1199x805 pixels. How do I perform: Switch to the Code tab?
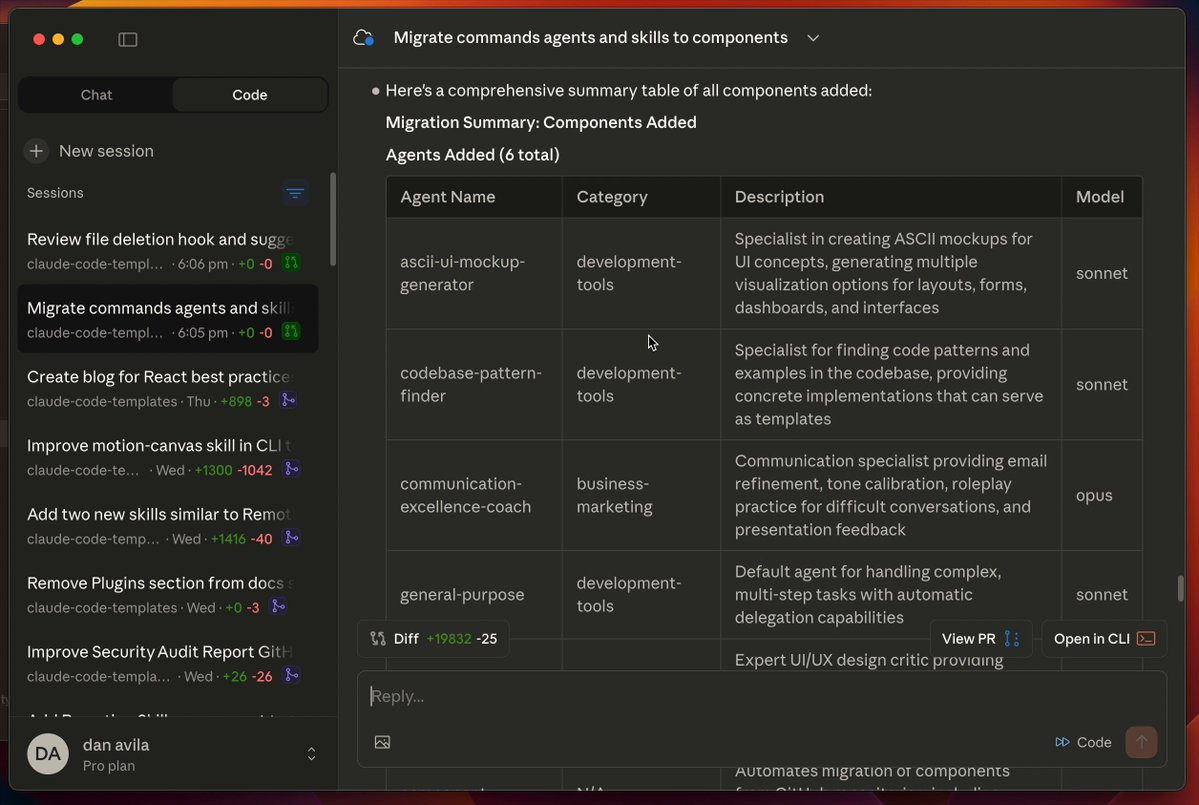click(x=249, y=95)
